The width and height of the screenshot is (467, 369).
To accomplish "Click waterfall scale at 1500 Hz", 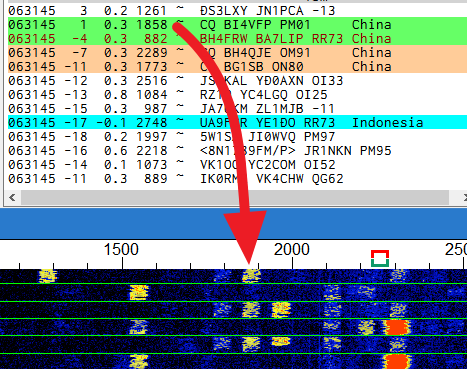I will [x=121, y=250].
